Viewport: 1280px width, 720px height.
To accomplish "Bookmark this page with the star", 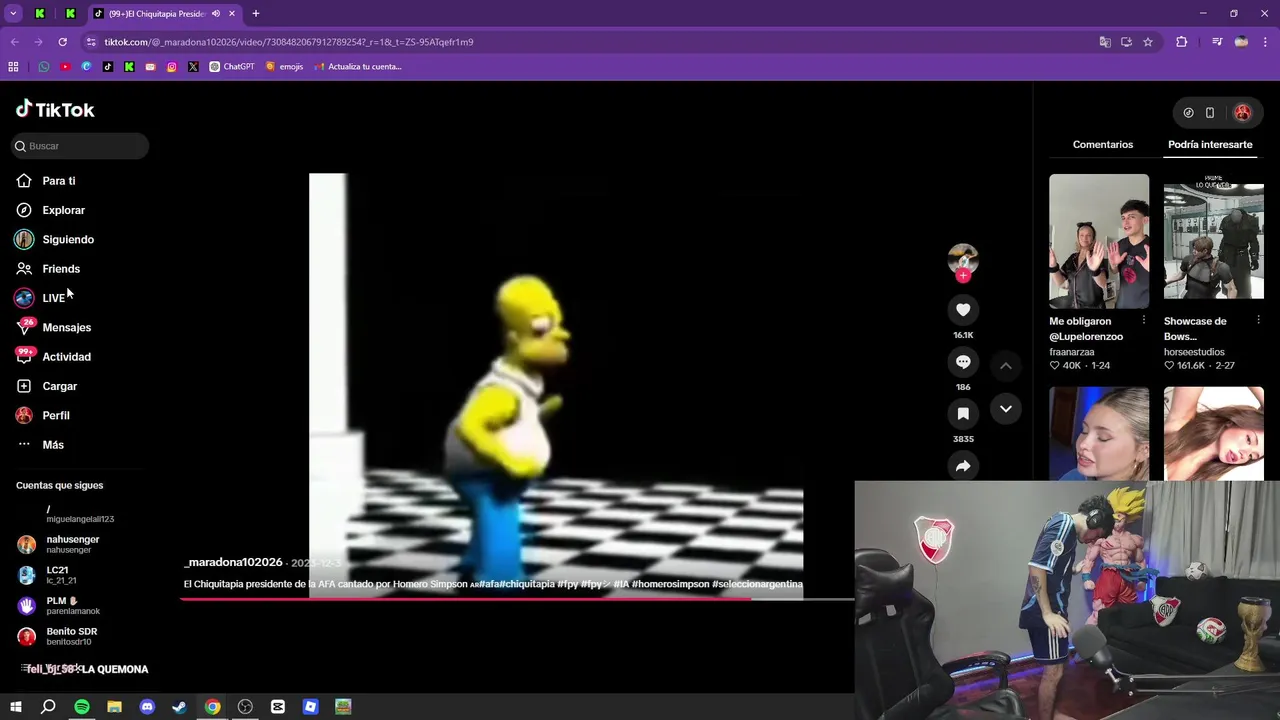I will pos(1148,42).
